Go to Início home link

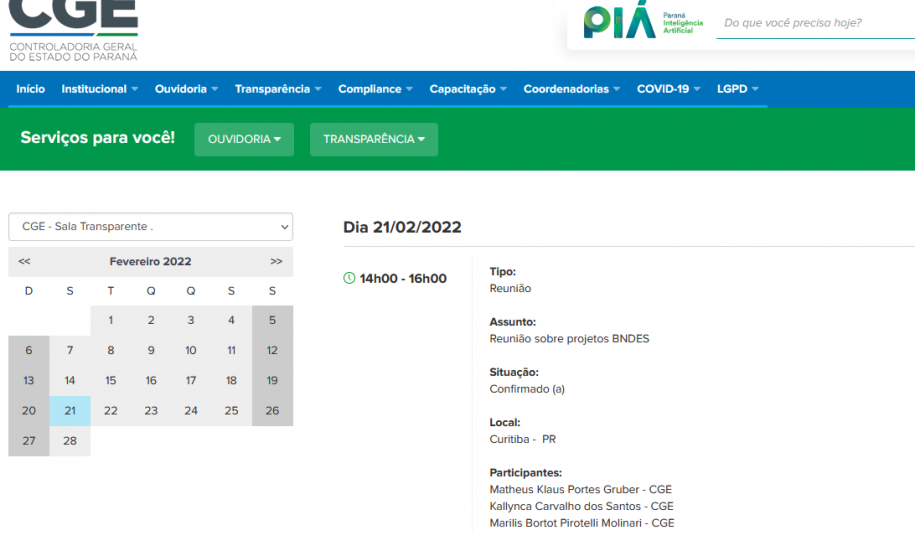click(30, 89)
